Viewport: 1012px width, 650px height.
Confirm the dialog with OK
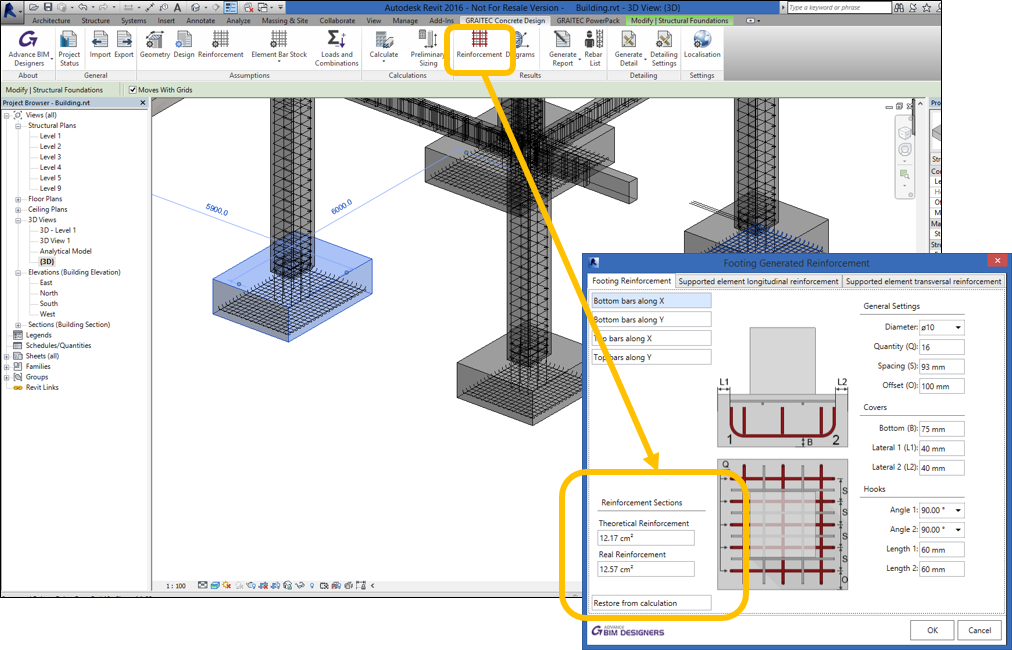pyautogui.click(x=931, y=630)
